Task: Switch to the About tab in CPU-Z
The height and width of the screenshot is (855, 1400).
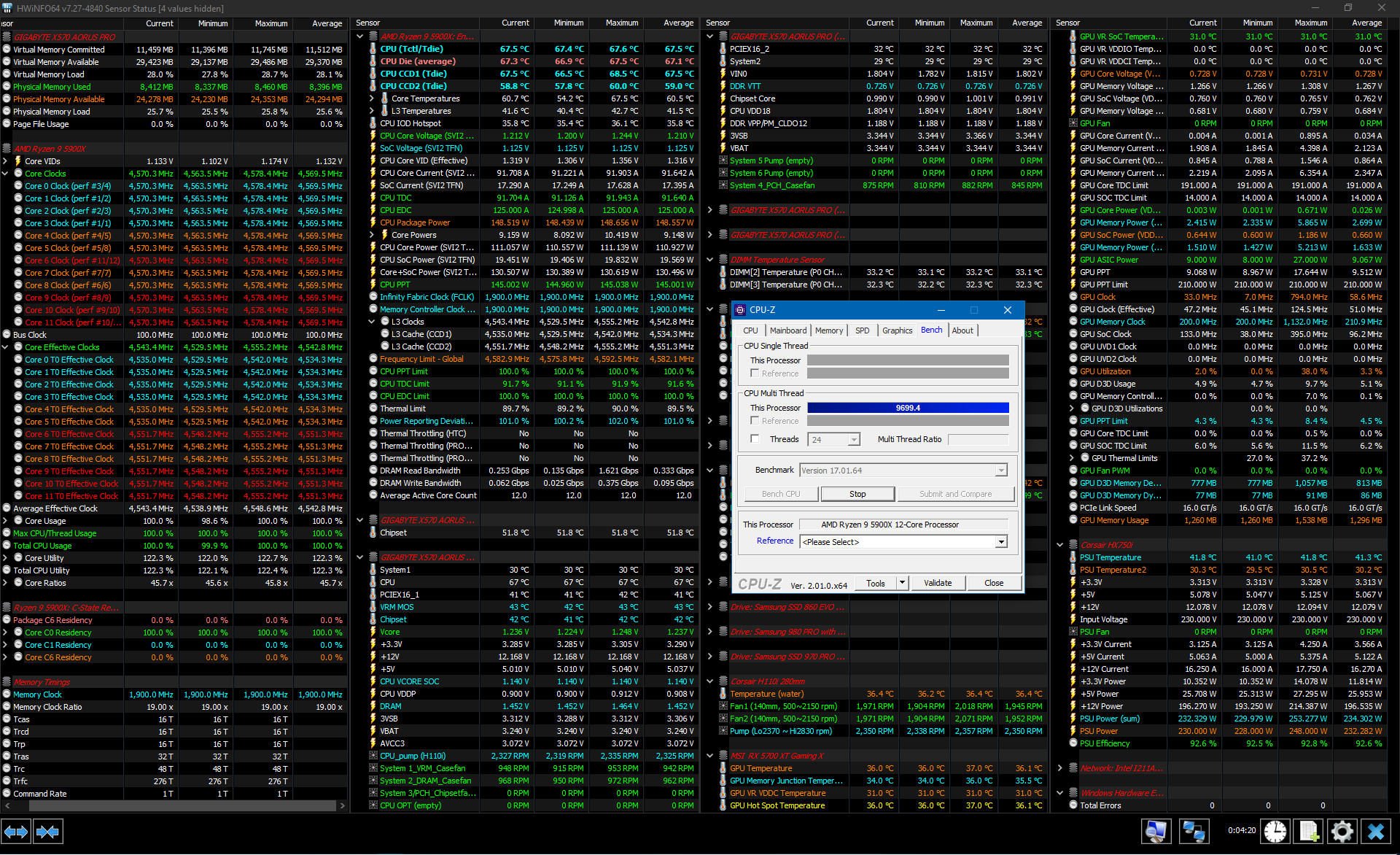Action: 962,330
